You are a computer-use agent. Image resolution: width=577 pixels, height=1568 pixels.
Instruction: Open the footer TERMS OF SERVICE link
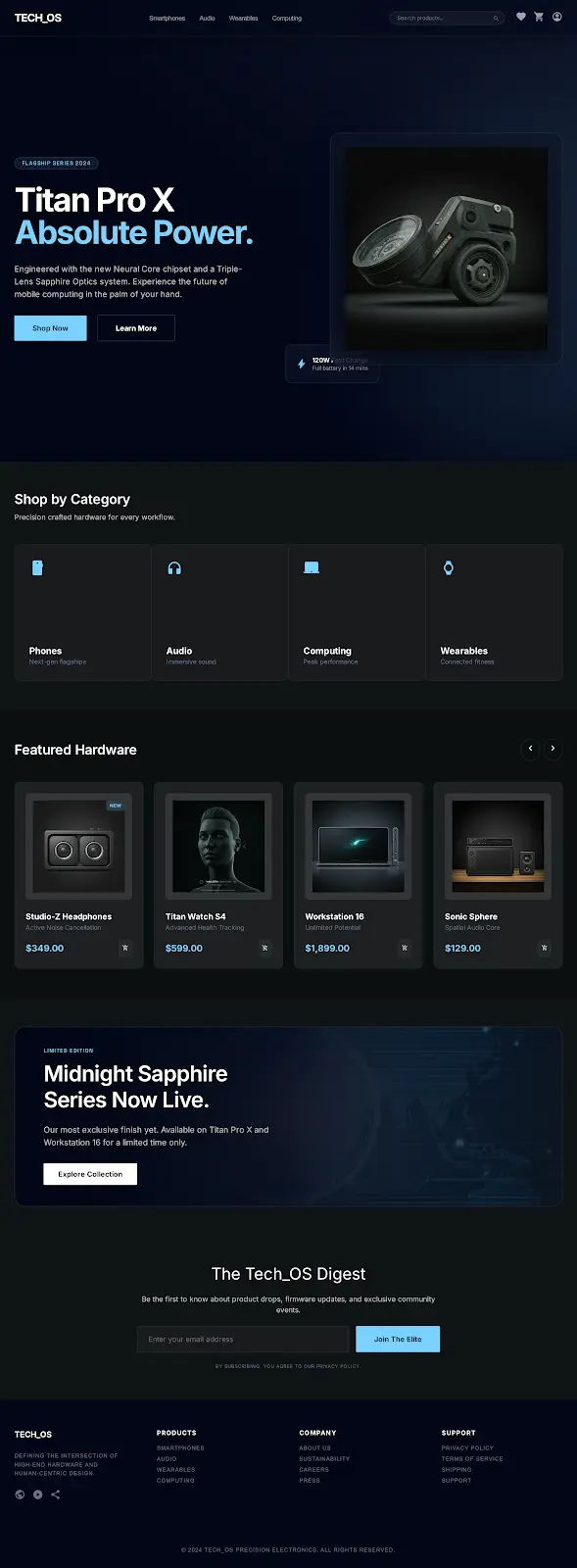tap(472, 1458)
